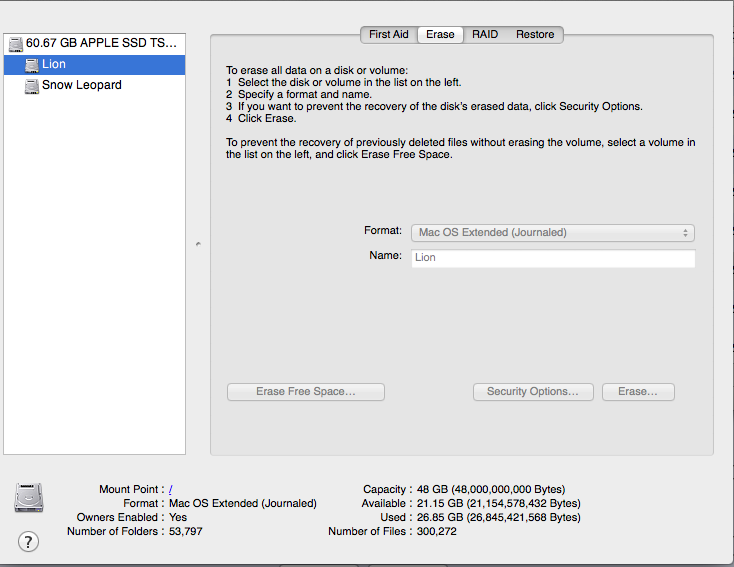734x567 pixels.
Task: Click the Capacity value 48 GB
Action: click(x=491, y=489)
